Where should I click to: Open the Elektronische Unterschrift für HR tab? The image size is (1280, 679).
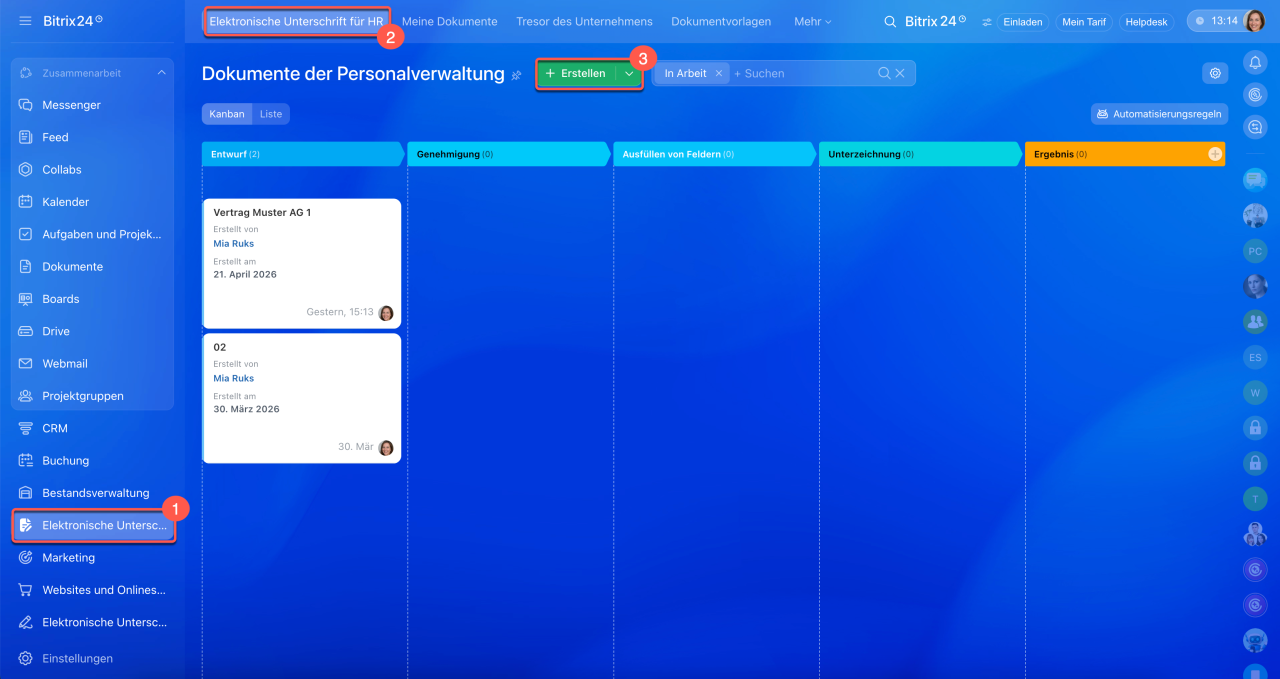pos(296,21)
